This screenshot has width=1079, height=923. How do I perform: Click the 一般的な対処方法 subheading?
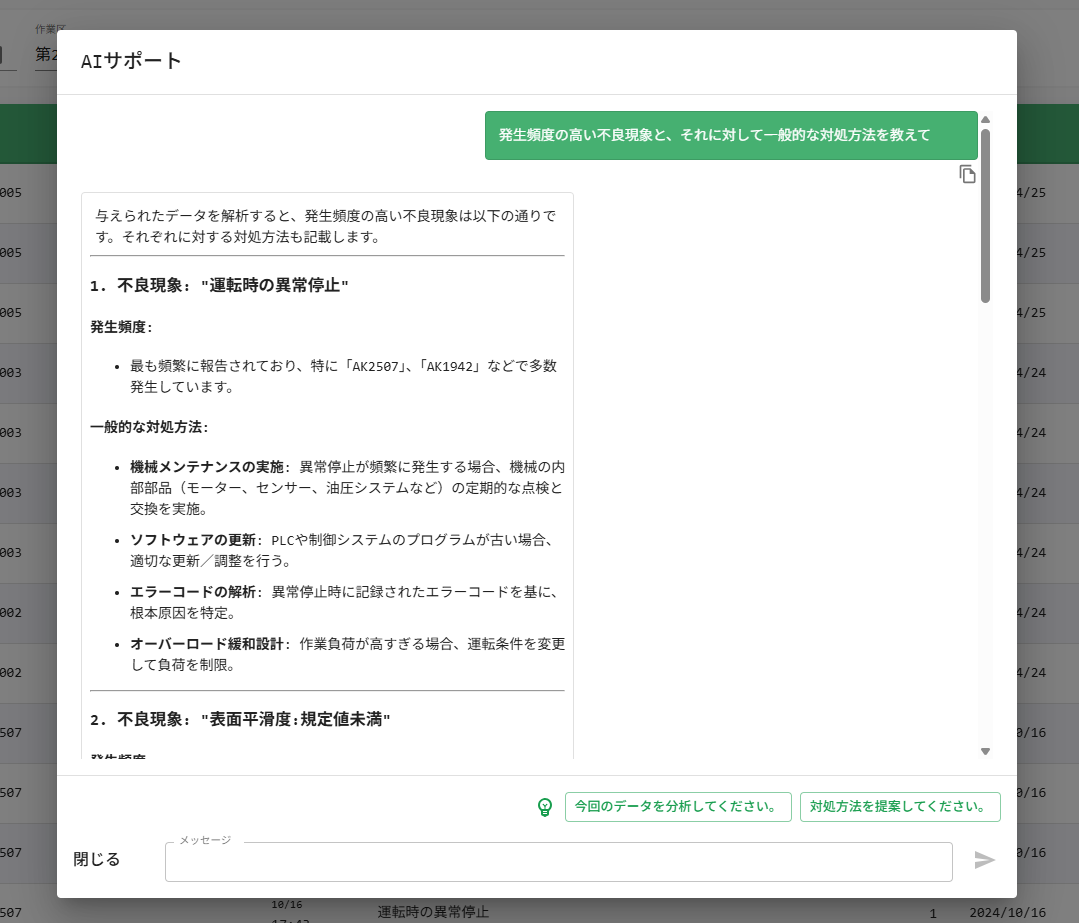click(x=149, y=427)
